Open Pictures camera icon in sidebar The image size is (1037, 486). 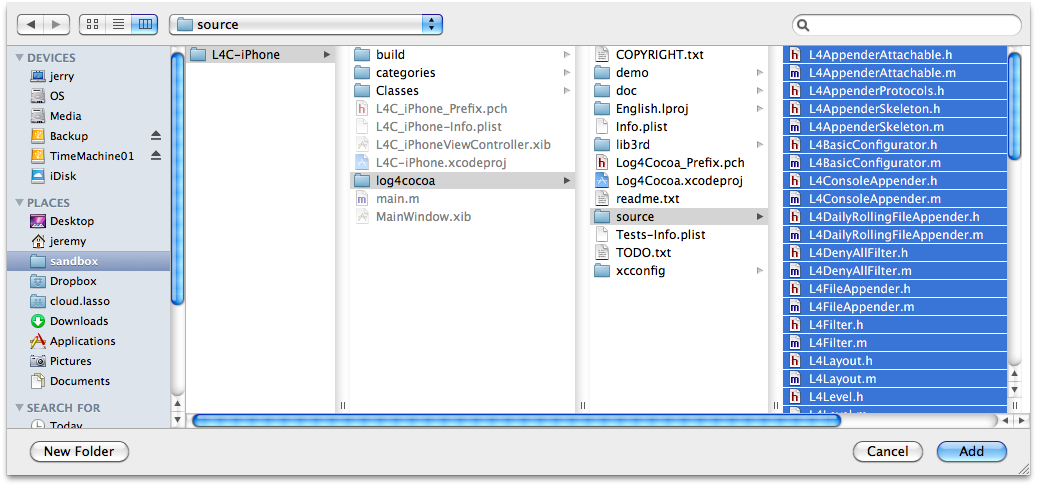click(38, 361)
